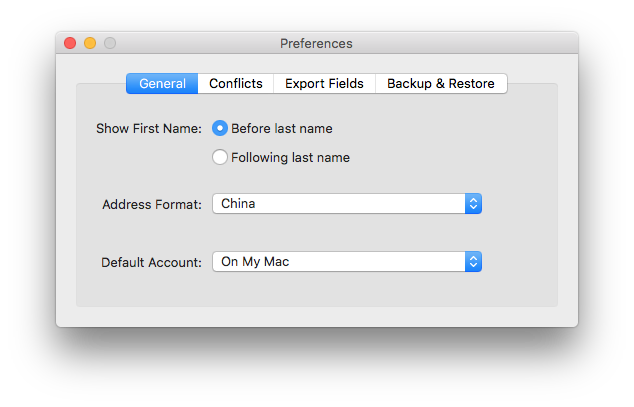Click the "Address Format:" label

tap(152, 204)
